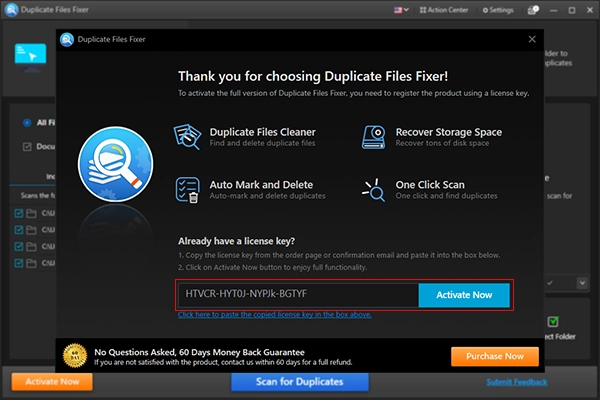Open the Action Center

point(444,10)
